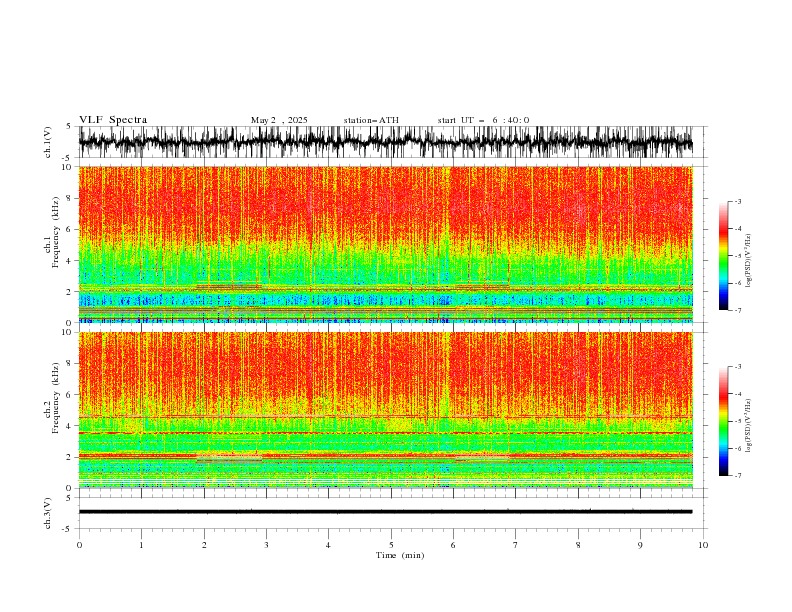This screenshot has width=792, height=612.
Task: Click the 'ch.3(V)' waveform axis label
Action: 48,513
